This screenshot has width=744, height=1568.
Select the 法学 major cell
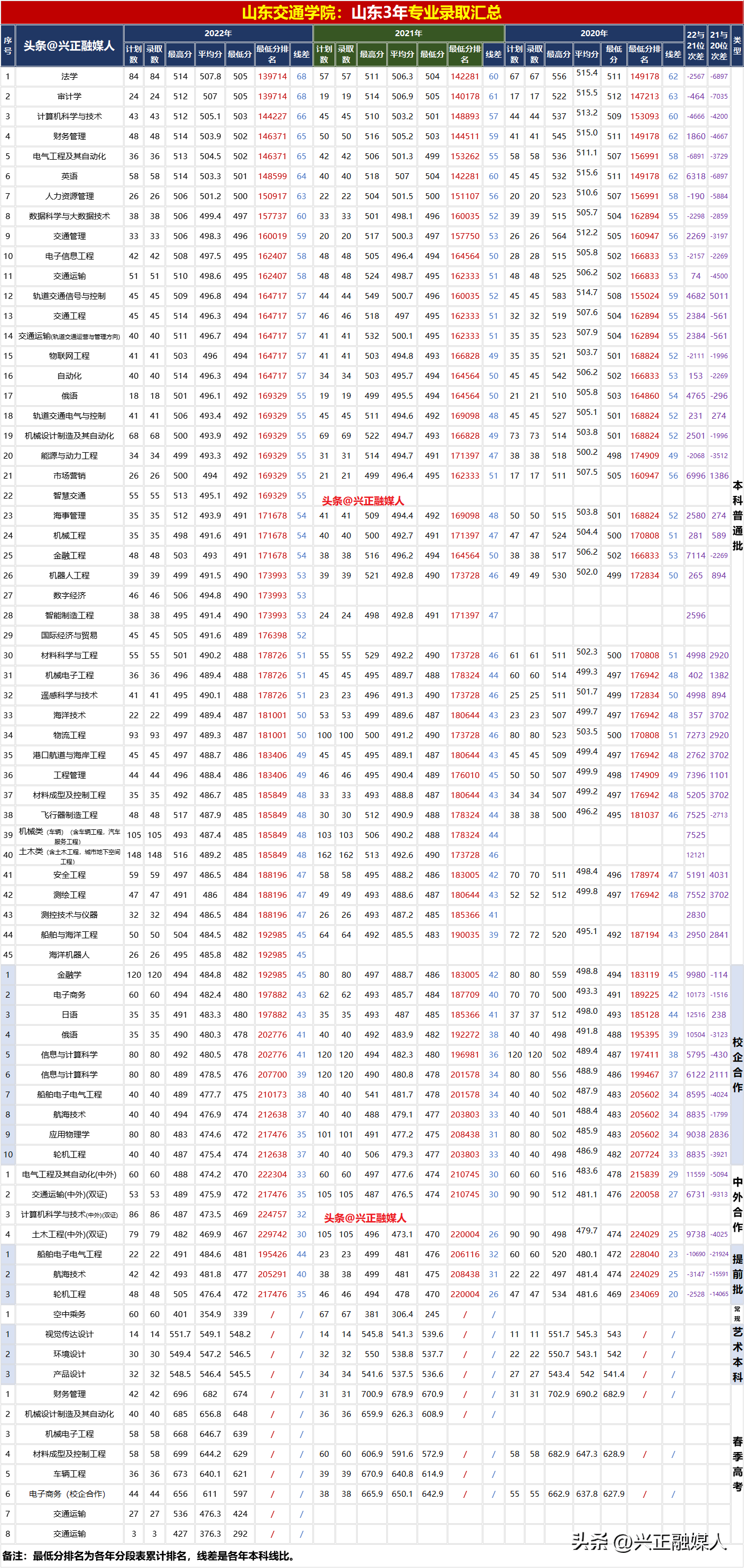(x=70, y=77)
